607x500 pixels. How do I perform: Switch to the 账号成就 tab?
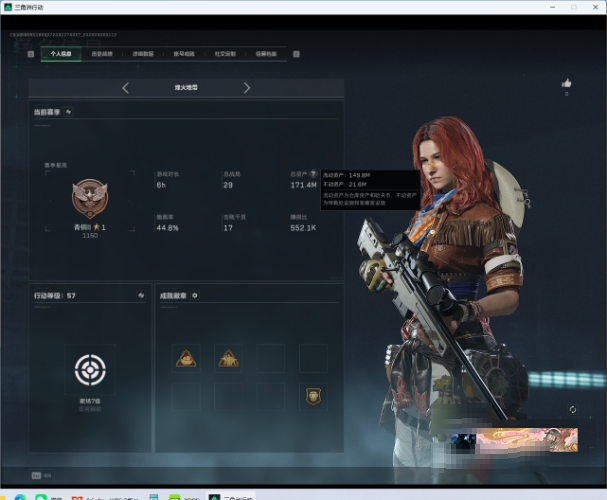click(184, 54)
